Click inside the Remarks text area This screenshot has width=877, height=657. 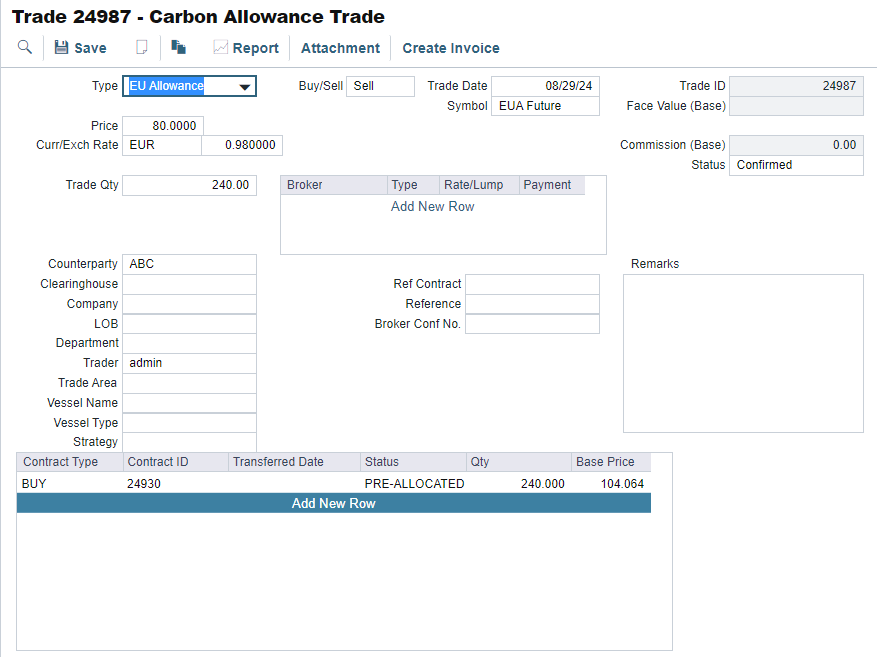point(742,353)
